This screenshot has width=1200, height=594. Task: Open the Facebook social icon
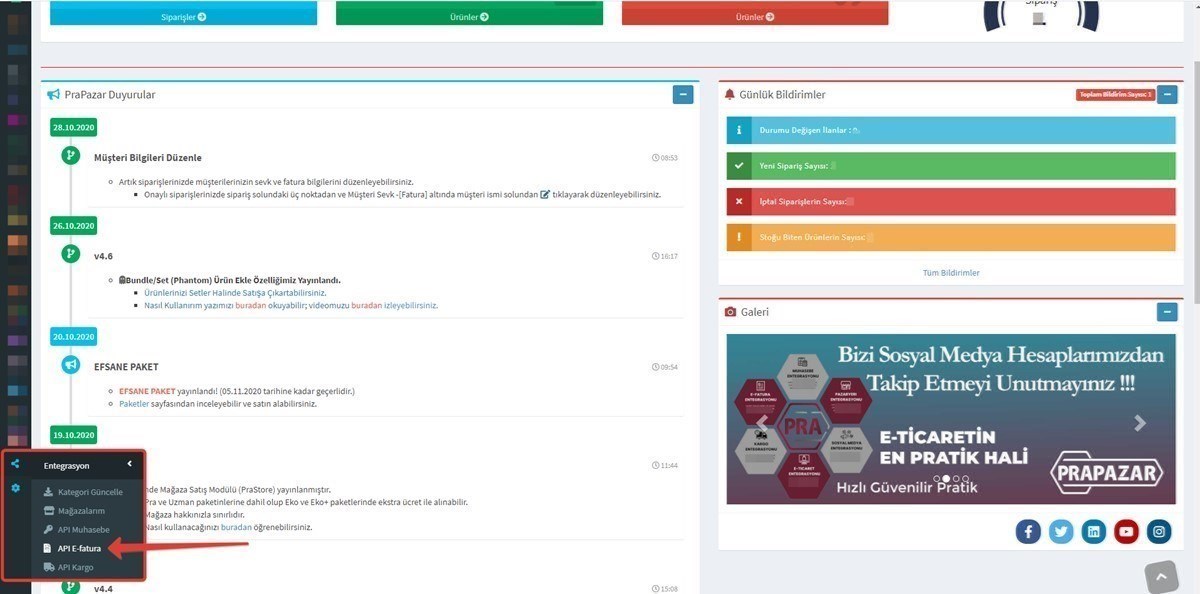tap(1028, 531)
